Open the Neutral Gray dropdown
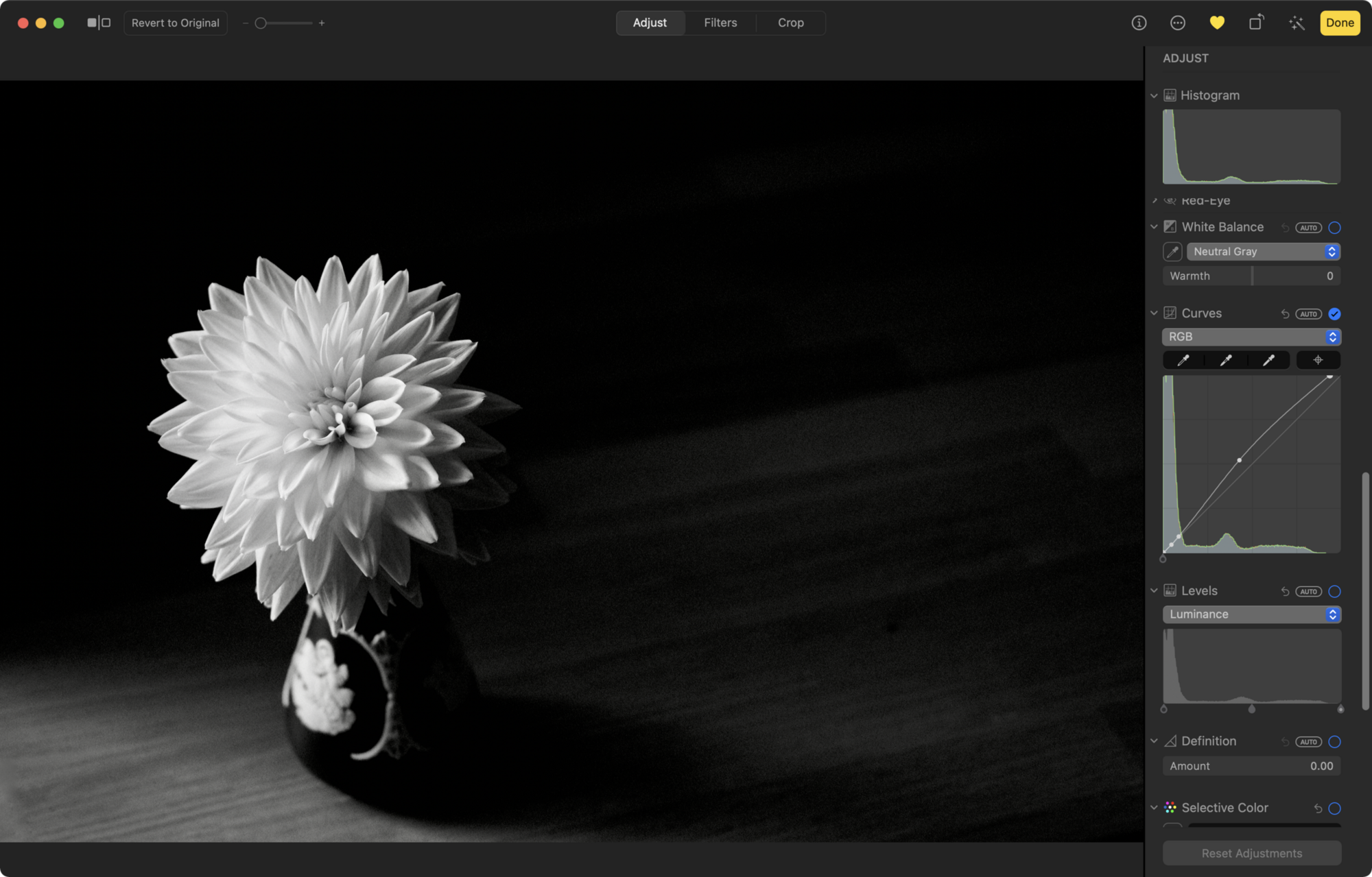Screen dimensions: 1372x877 click(x=1264, y=252)
